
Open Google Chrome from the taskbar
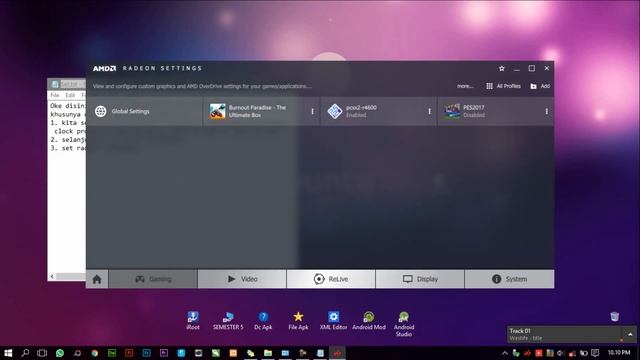[95, 353]
